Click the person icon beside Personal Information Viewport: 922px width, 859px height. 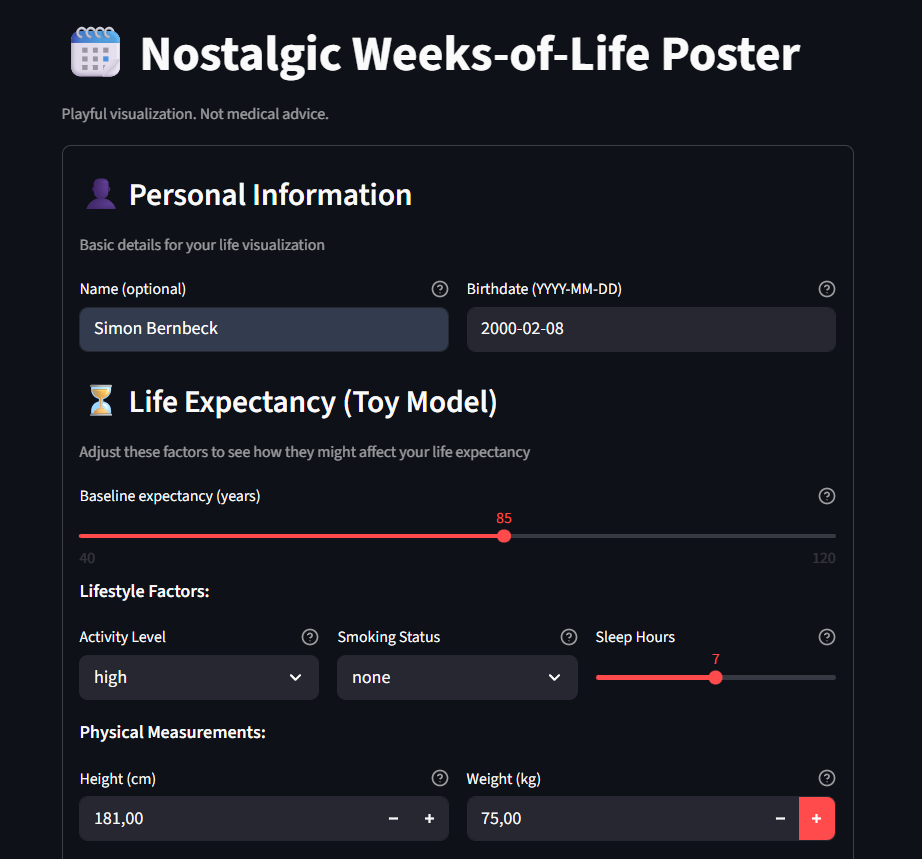[x=100, y=193]
